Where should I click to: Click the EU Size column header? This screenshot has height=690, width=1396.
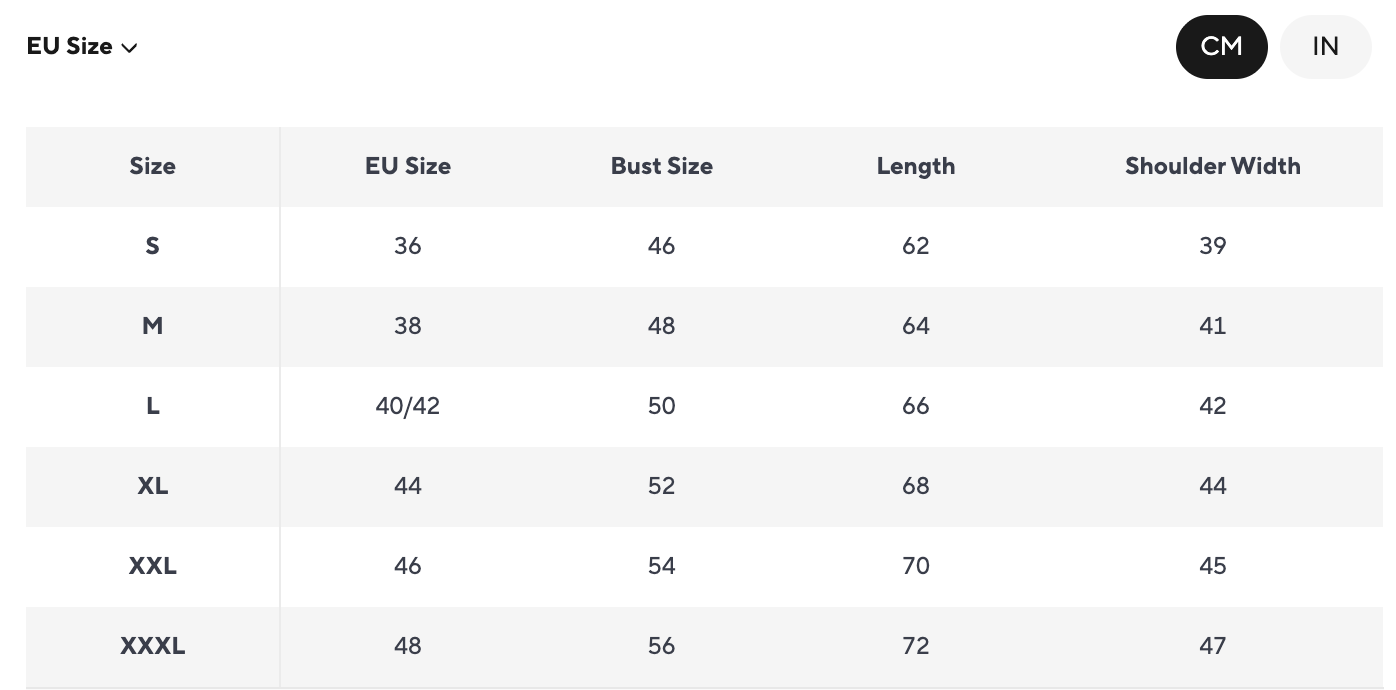click(408, 166)
